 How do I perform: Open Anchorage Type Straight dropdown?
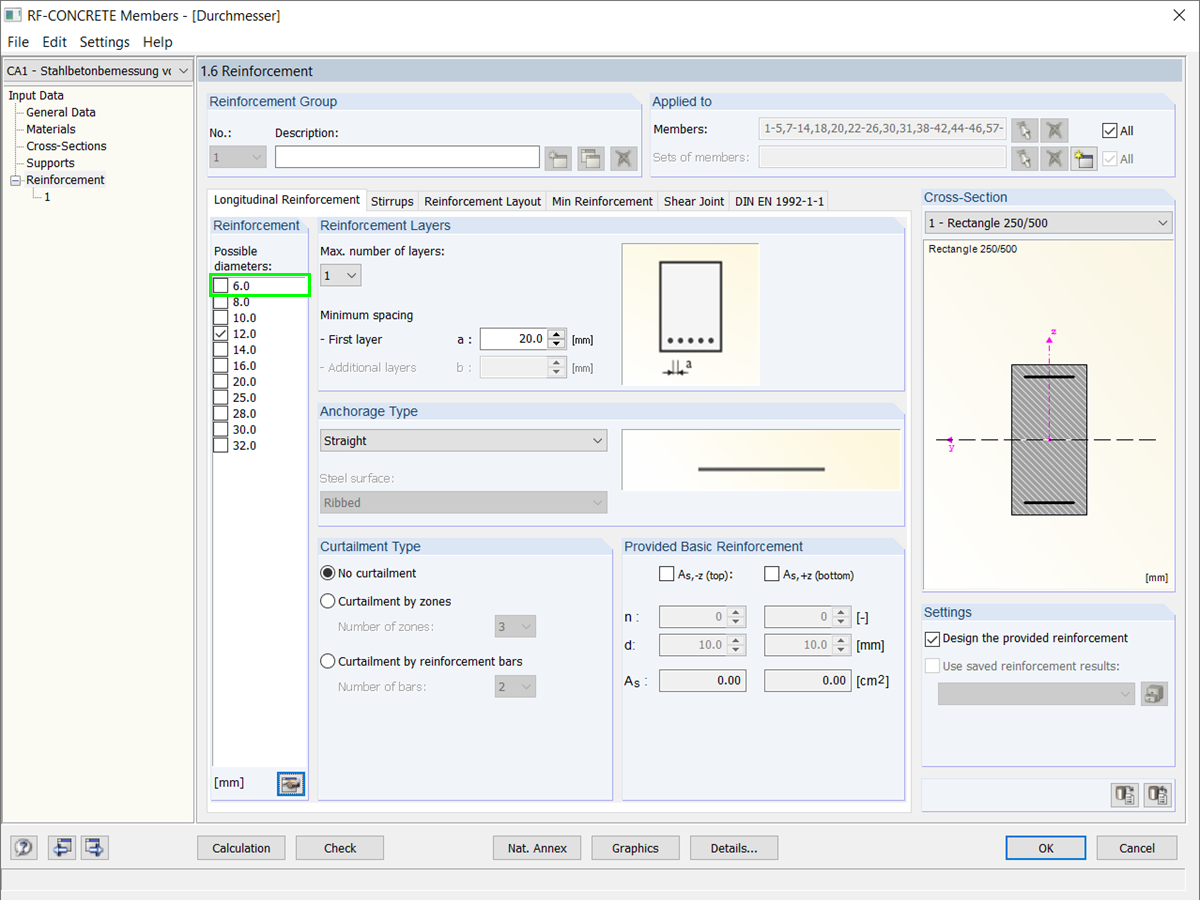[464, 441]
